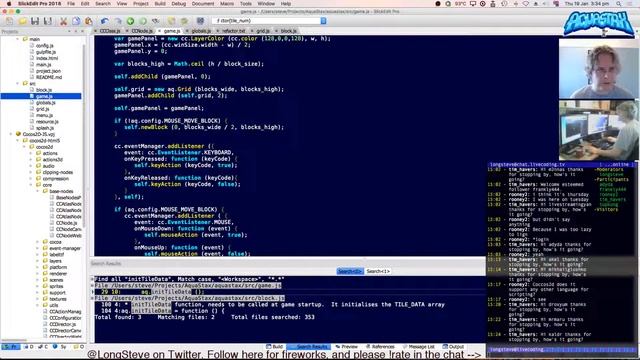This screenshot has height=360, width=640.
Task: Open the Debug menu
Action: click(178, 3)
